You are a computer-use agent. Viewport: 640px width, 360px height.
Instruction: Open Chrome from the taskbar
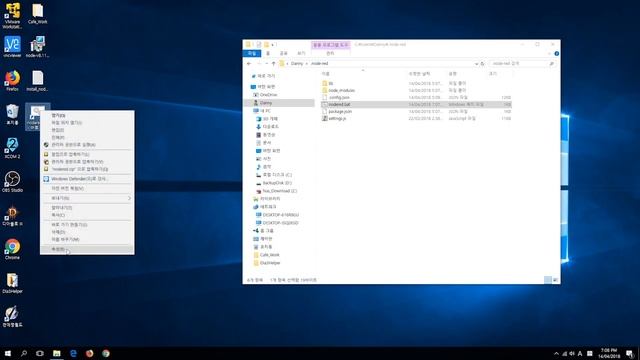point(106,353)
